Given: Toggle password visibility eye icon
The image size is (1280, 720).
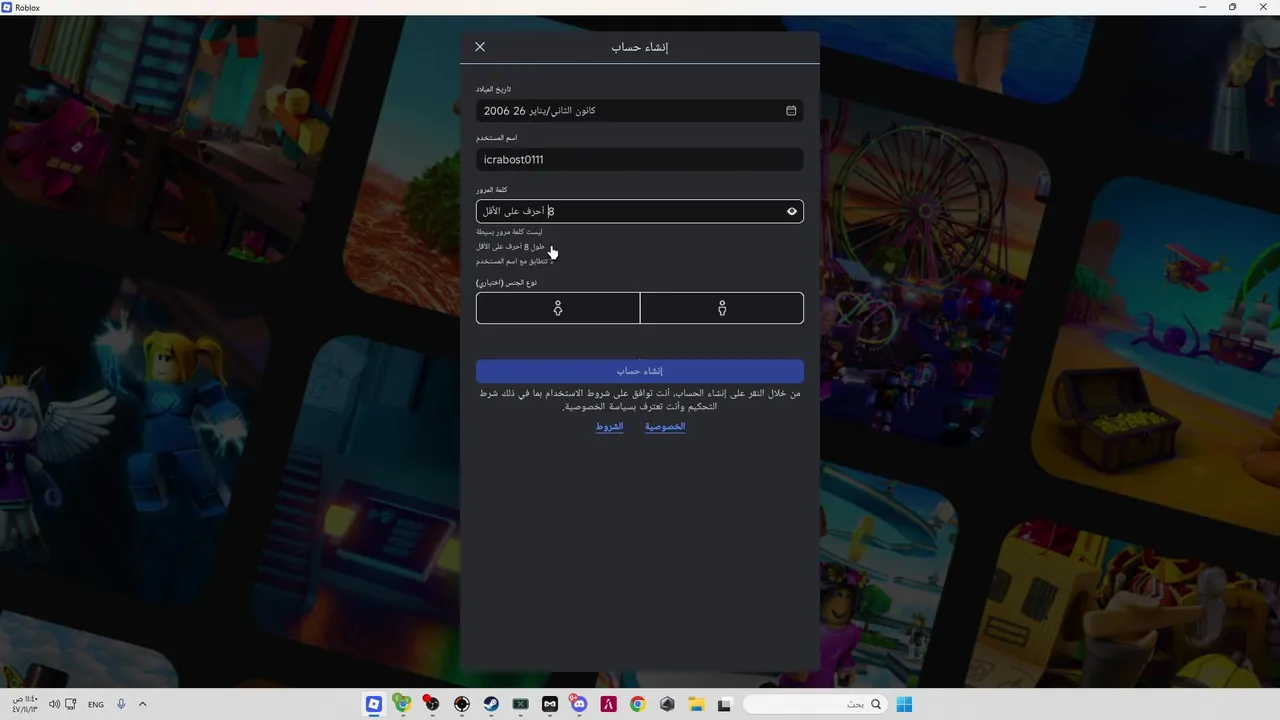Looking at the screenshot, I should pyautogui.click(x=792, y=211).
